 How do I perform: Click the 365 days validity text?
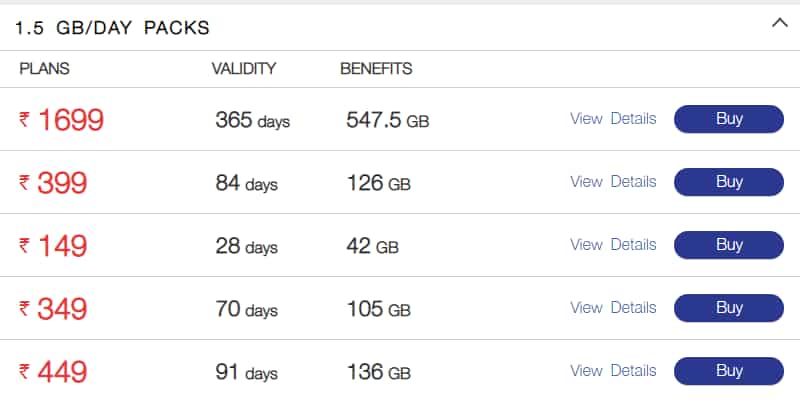(x=253, y=120)
